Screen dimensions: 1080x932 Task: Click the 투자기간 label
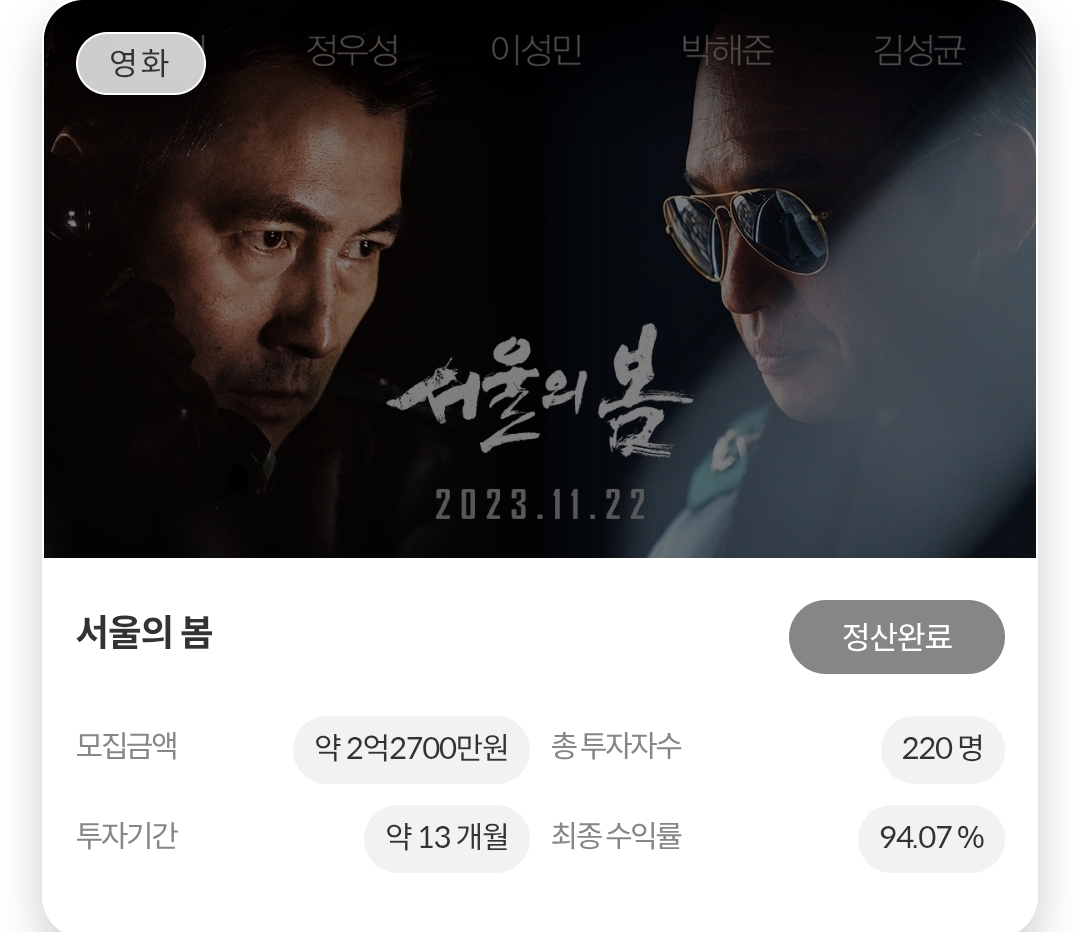(x=127, y=836)
